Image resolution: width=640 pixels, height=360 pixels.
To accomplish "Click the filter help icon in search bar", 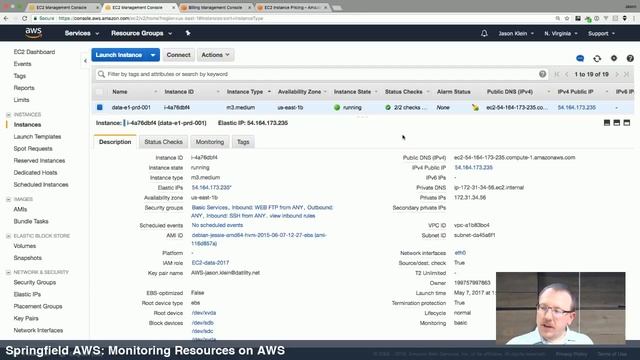I will [x=542, y=74].
